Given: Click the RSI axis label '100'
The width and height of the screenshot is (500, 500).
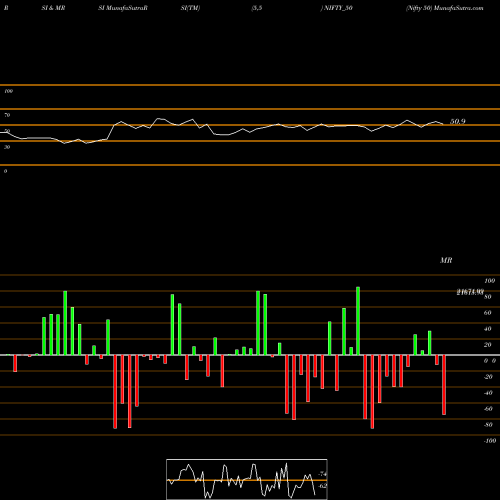Looking at the screenshot, I should pyautogui.click(x=9, y=91).
